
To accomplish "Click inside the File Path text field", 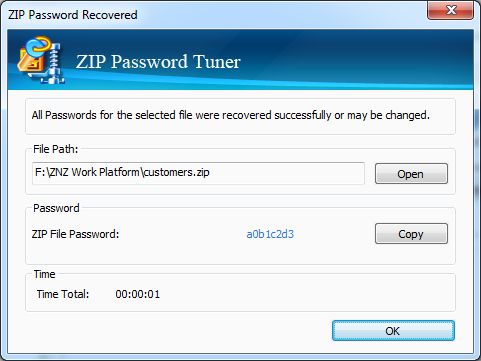I will [x=198, y=173].
